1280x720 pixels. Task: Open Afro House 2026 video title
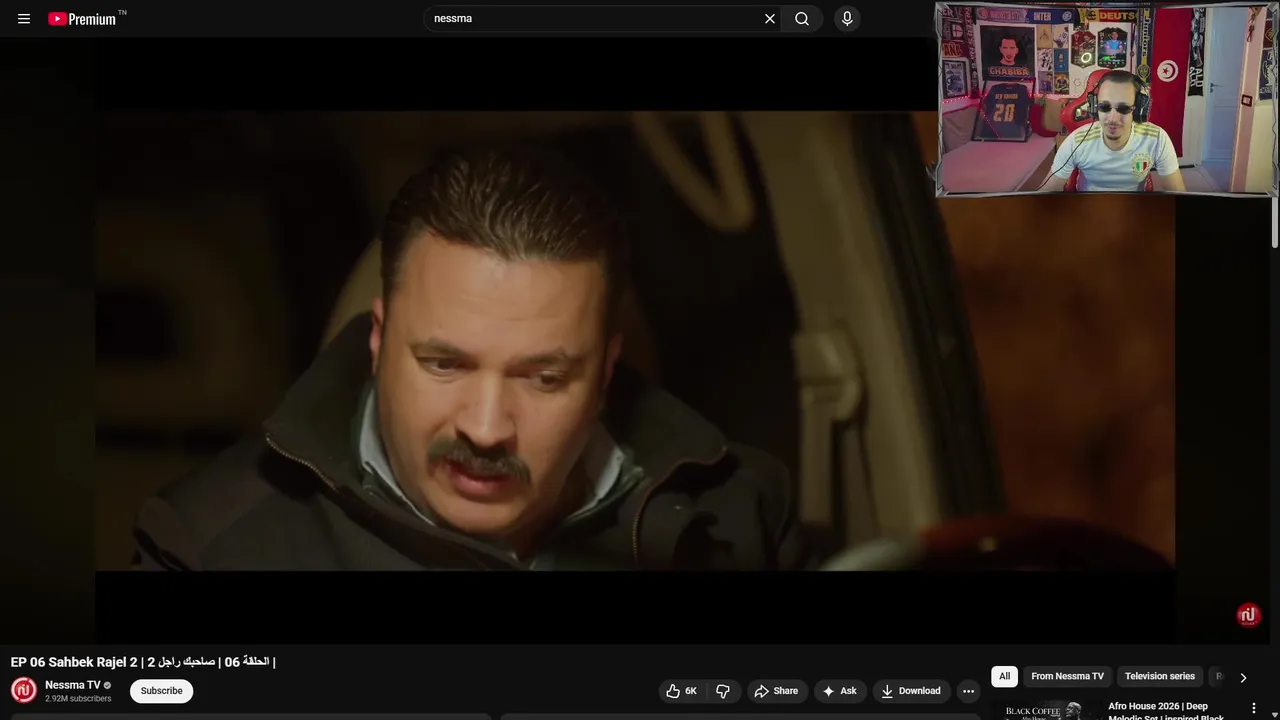(x=1166, y=711)
